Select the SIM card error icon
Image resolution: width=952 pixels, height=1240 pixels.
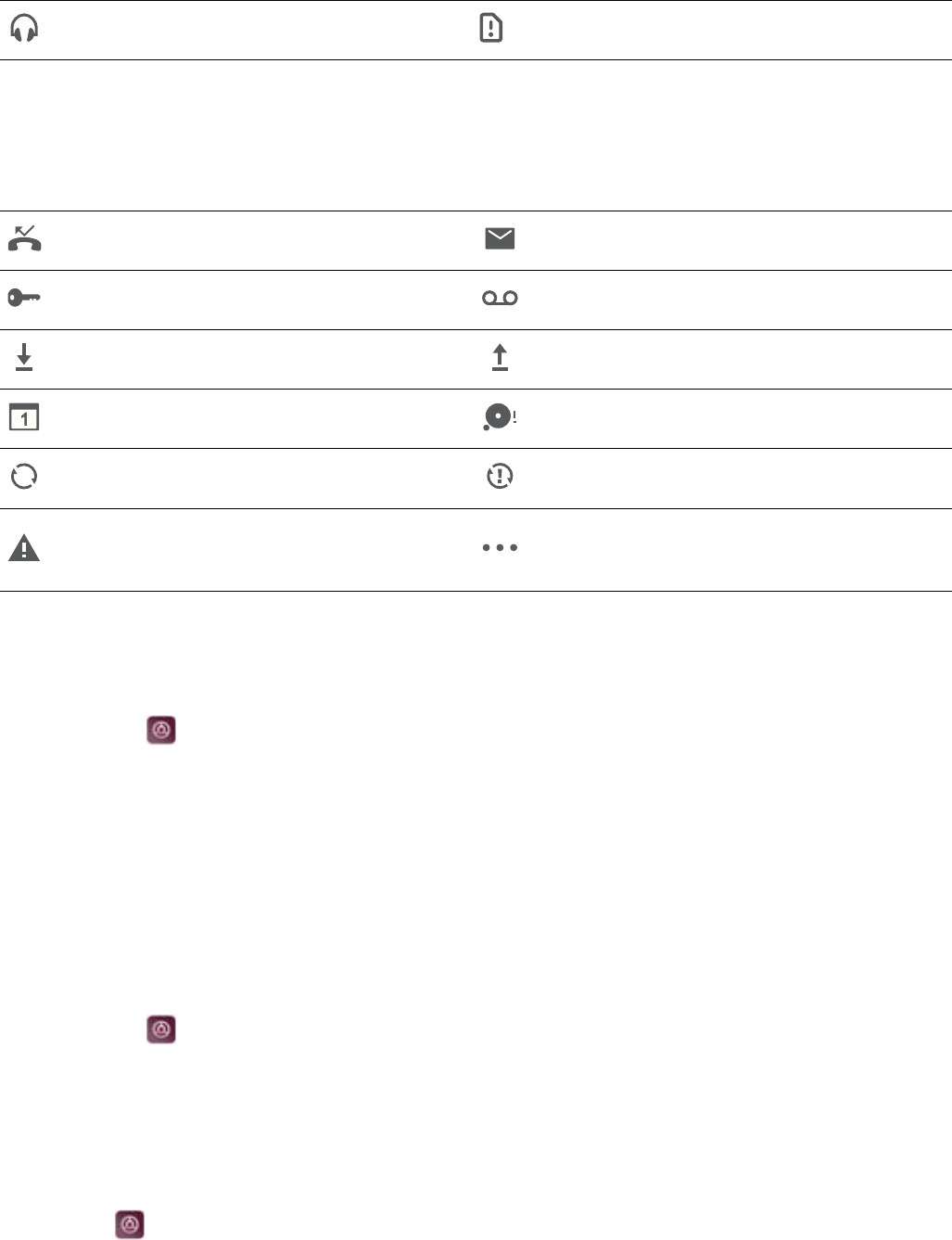point(490,29)
